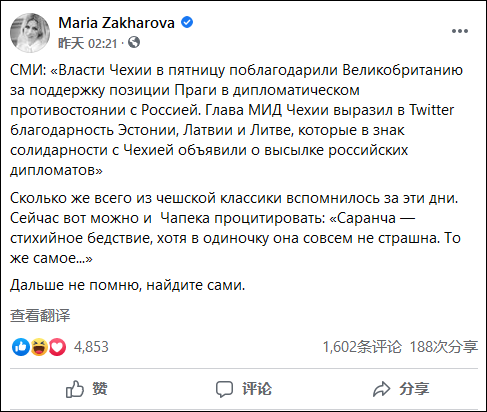Screen dimensions: 487x412
Task: Click the Twitter mention in post text
Action: (x=431, y=110)
